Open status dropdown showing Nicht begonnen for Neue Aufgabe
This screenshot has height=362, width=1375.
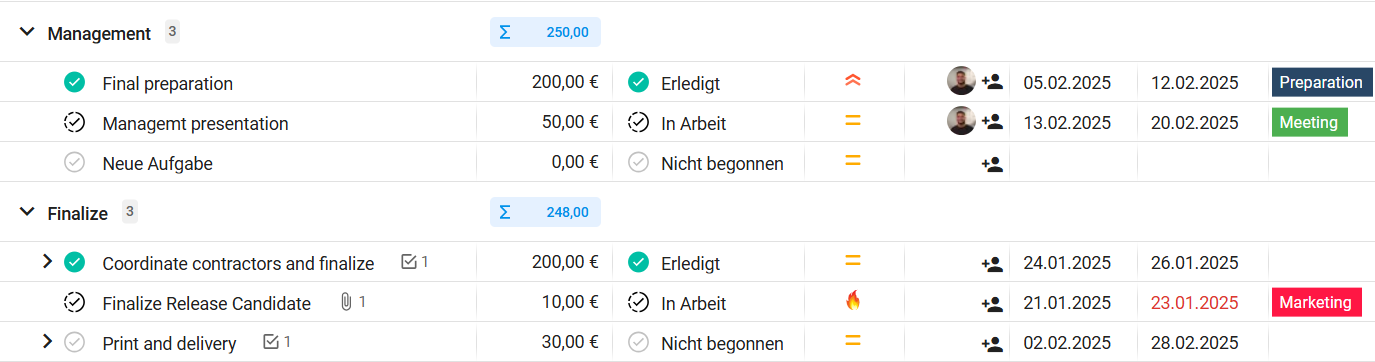(x=708, y=163)
